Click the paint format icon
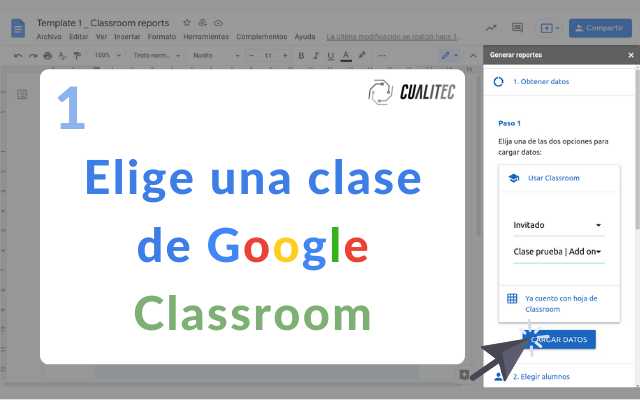Screen dimensions: 640x400 [77, 56]
